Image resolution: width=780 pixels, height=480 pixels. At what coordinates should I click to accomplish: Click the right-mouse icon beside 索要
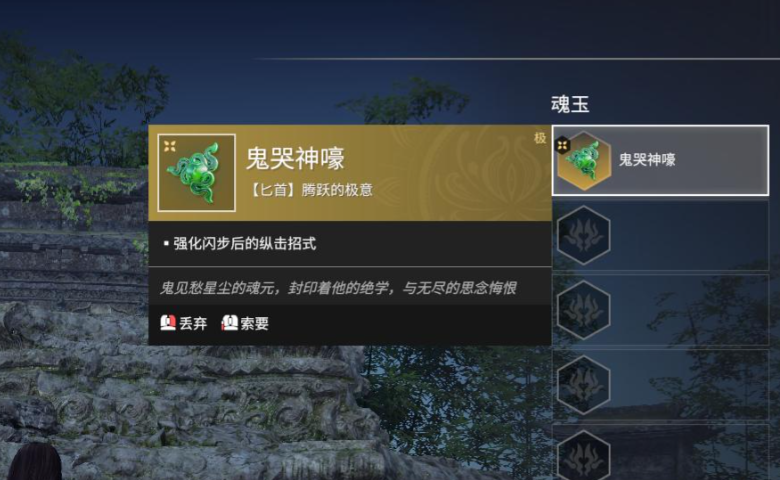pos(229,323)
